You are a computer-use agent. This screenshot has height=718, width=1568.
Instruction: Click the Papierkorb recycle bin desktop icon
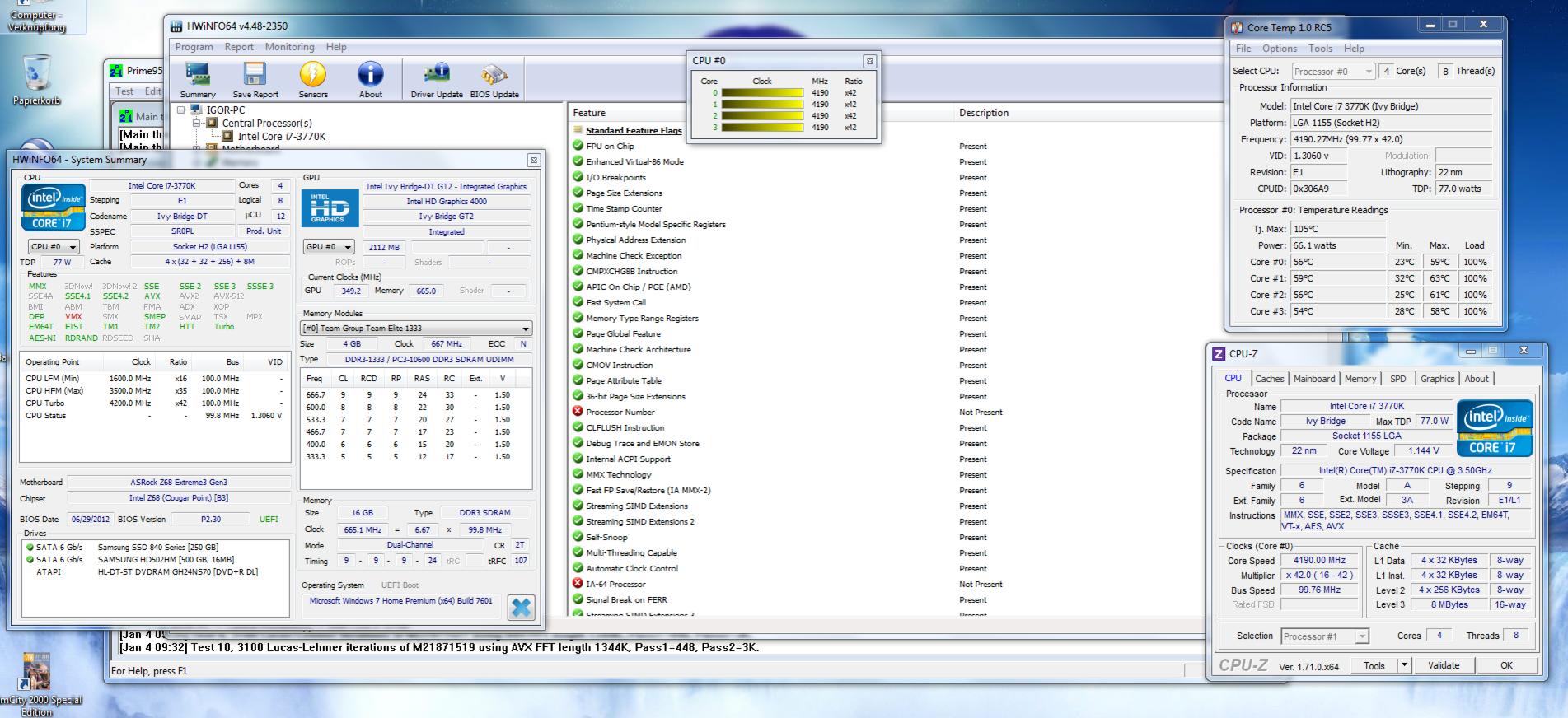36,80
